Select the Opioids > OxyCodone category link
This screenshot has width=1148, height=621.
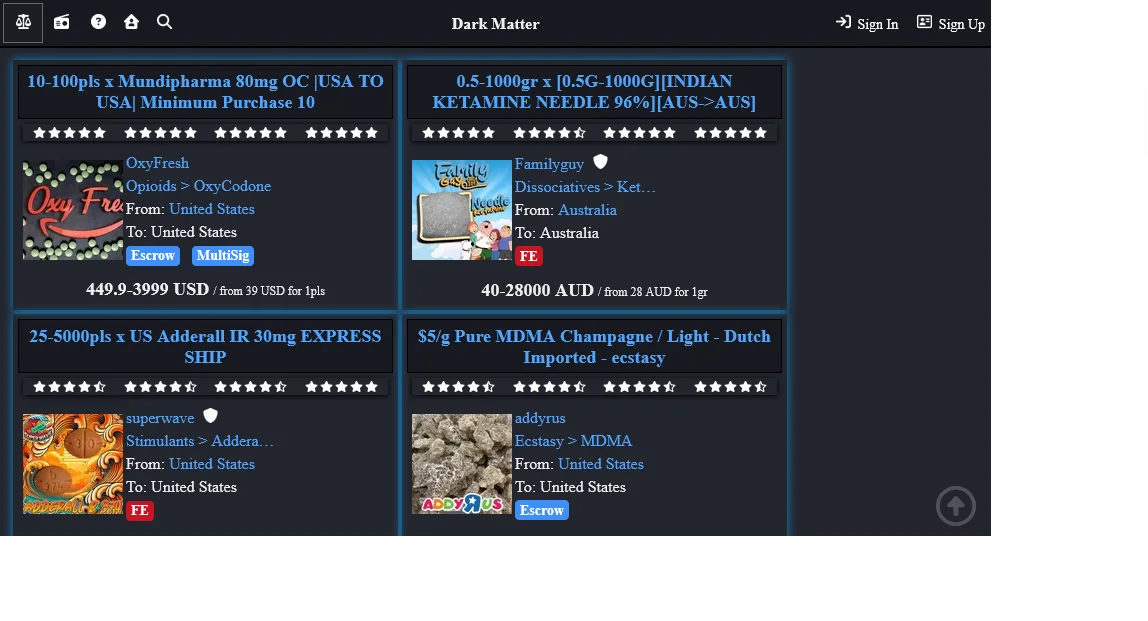tap(198, 186)
